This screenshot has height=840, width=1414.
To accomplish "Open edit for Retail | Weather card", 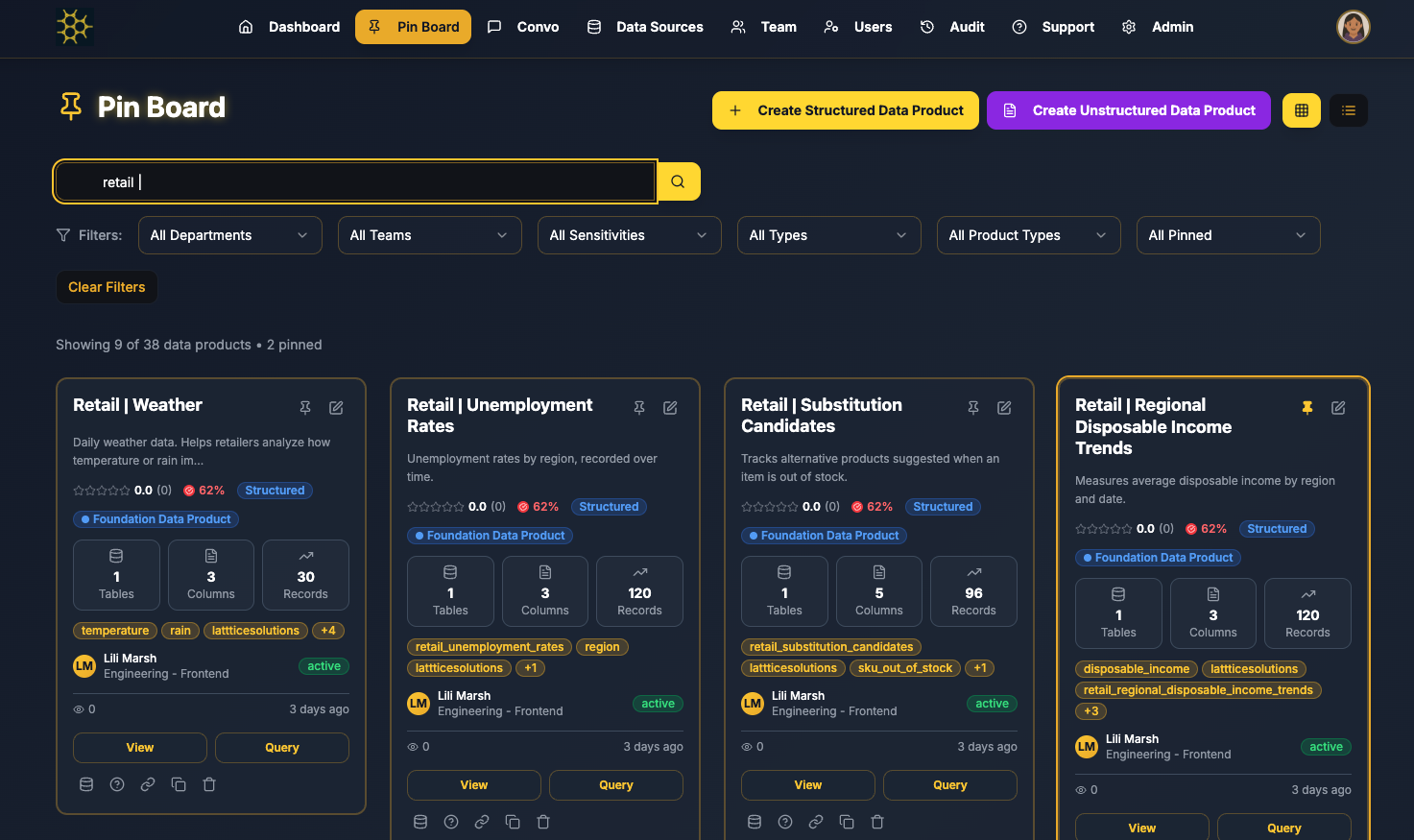I will (x=336, y=408).
